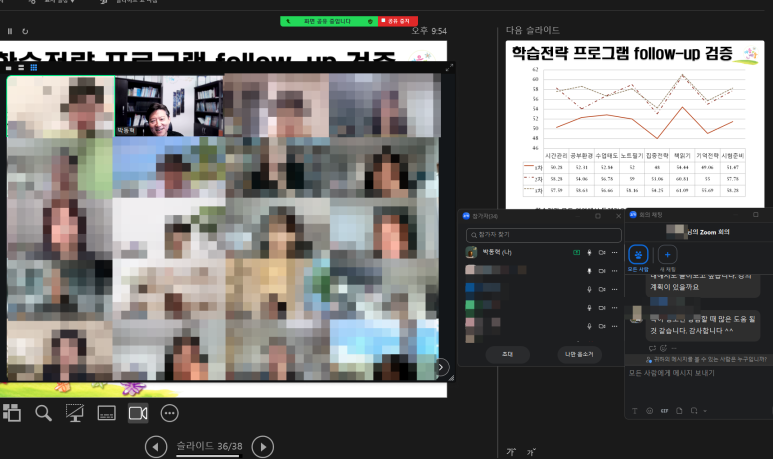Image resolution: width=773 pixels, height=459 pixels.
Task: Toggle third participant's video icon
Action: pyautogui.click(x=602, y=289)
